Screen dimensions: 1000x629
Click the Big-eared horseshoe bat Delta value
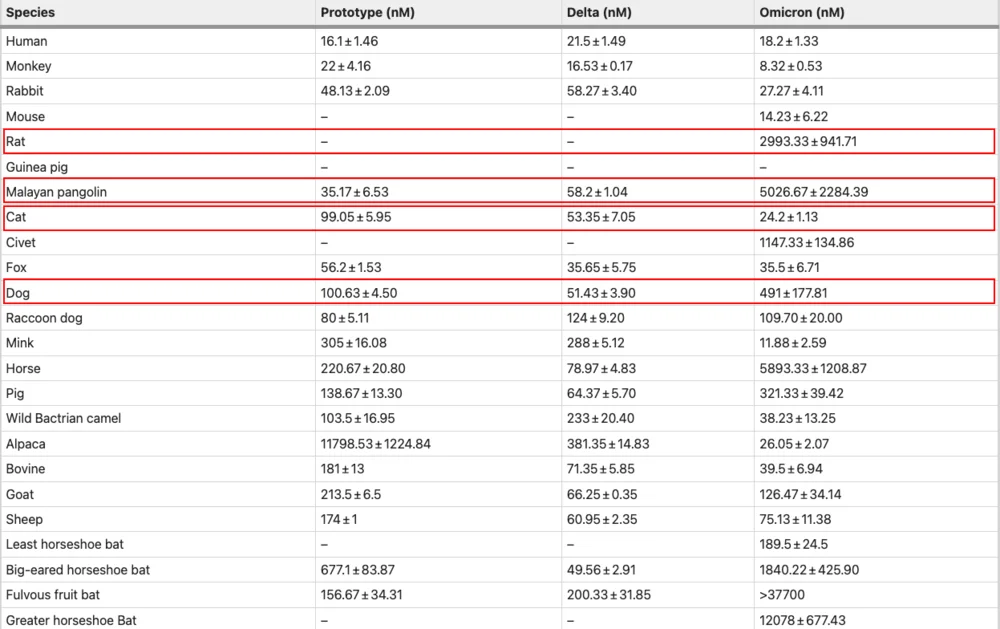pyautogui.click(x=601, y=570)
